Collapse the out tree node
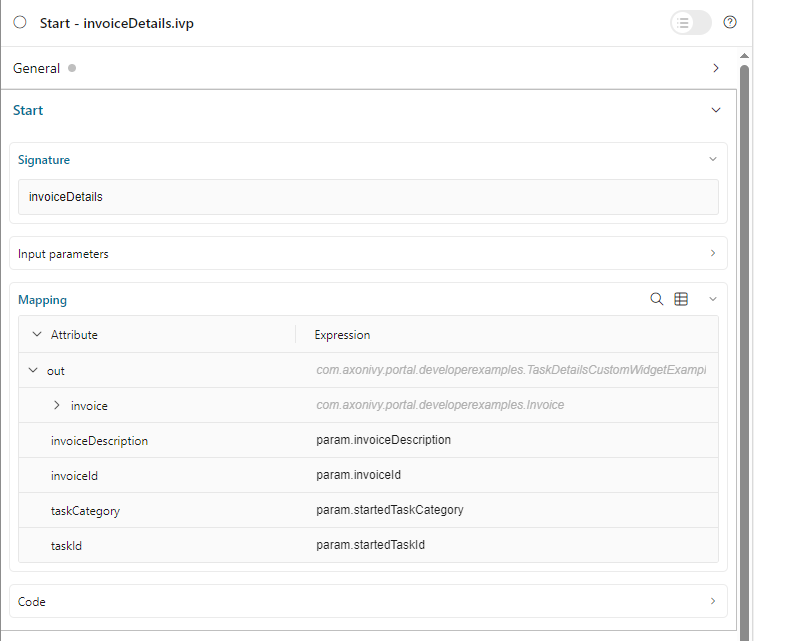Screen dimensions: 789x641 coord(33,371)
